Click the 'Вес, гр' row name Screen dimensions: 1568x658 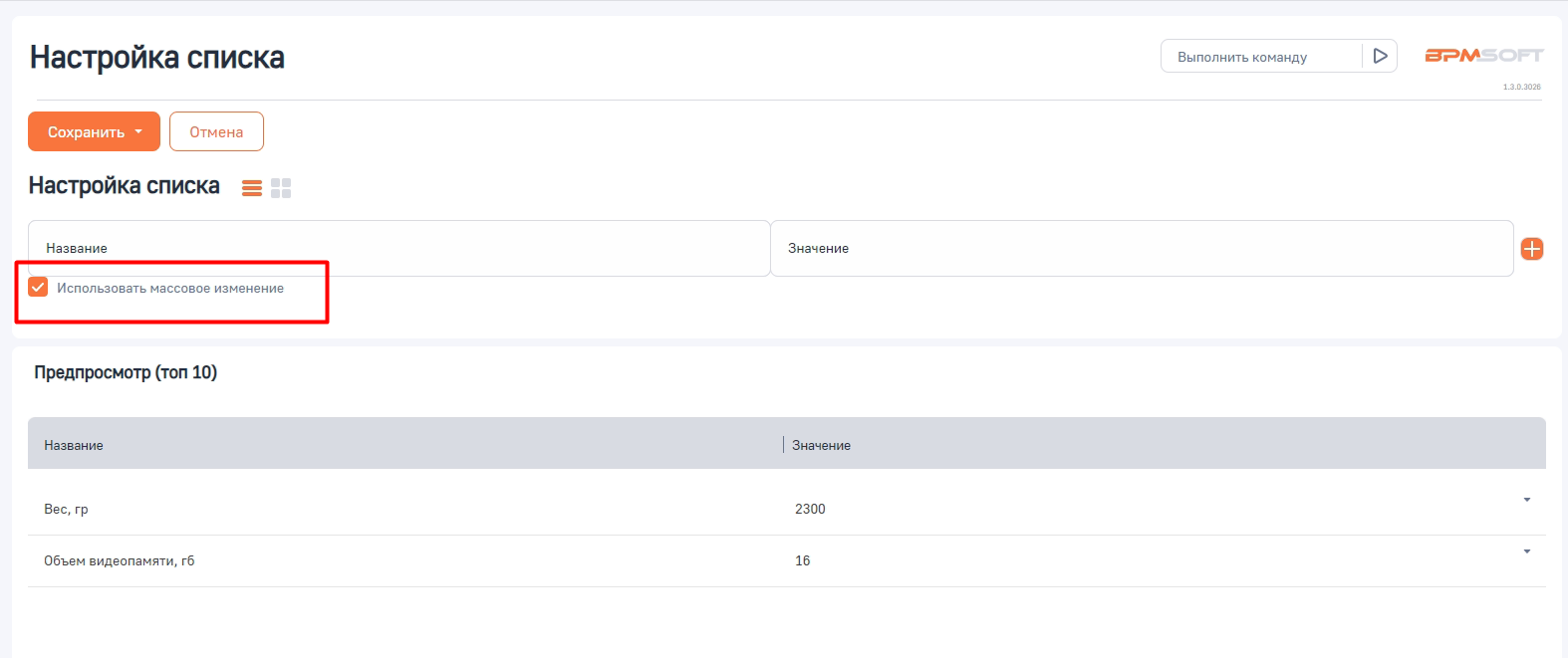pos(66,509)
